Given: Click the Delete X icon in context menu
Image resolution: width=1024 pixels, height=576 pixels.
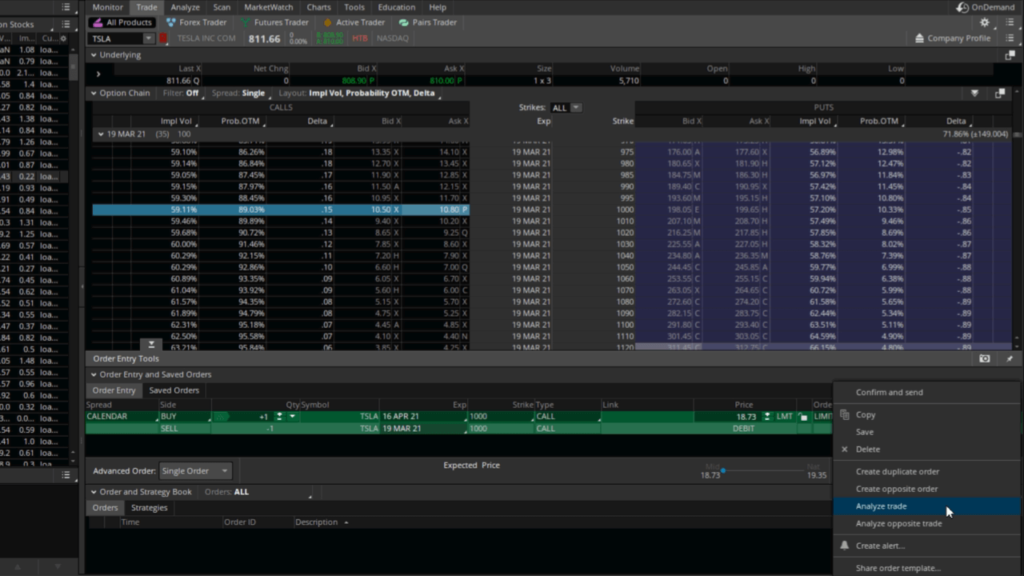Looking at the screenshot, I should (x=844, y=449).
